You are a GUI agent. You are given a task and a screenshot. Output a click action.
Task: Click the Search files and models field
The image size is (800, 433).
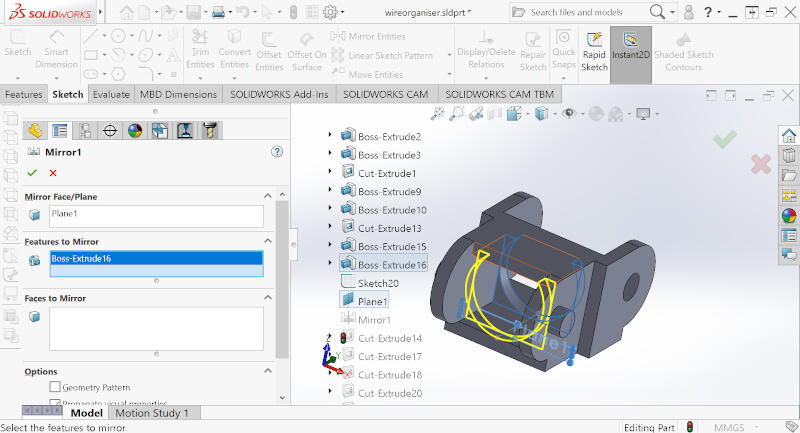tap(577, 12)
